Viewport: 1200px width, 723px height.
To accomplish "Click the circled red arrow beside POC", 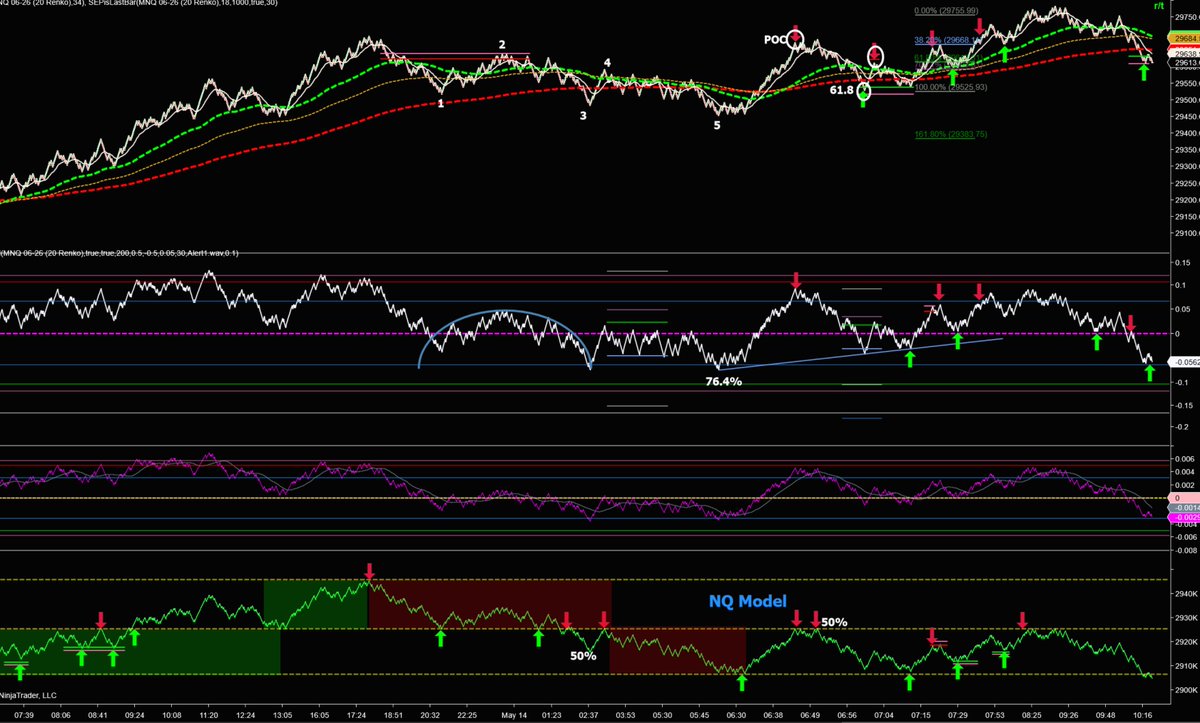I will point(796,38).
